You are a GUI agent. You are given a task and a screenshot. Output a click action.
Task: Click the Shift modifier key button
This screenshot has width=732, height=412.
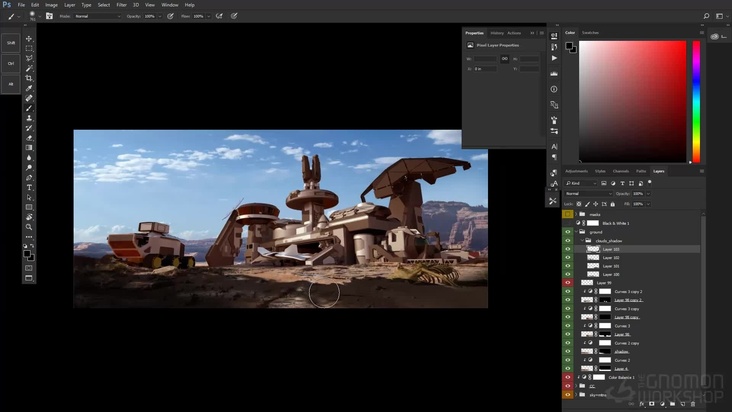(11, 43)
